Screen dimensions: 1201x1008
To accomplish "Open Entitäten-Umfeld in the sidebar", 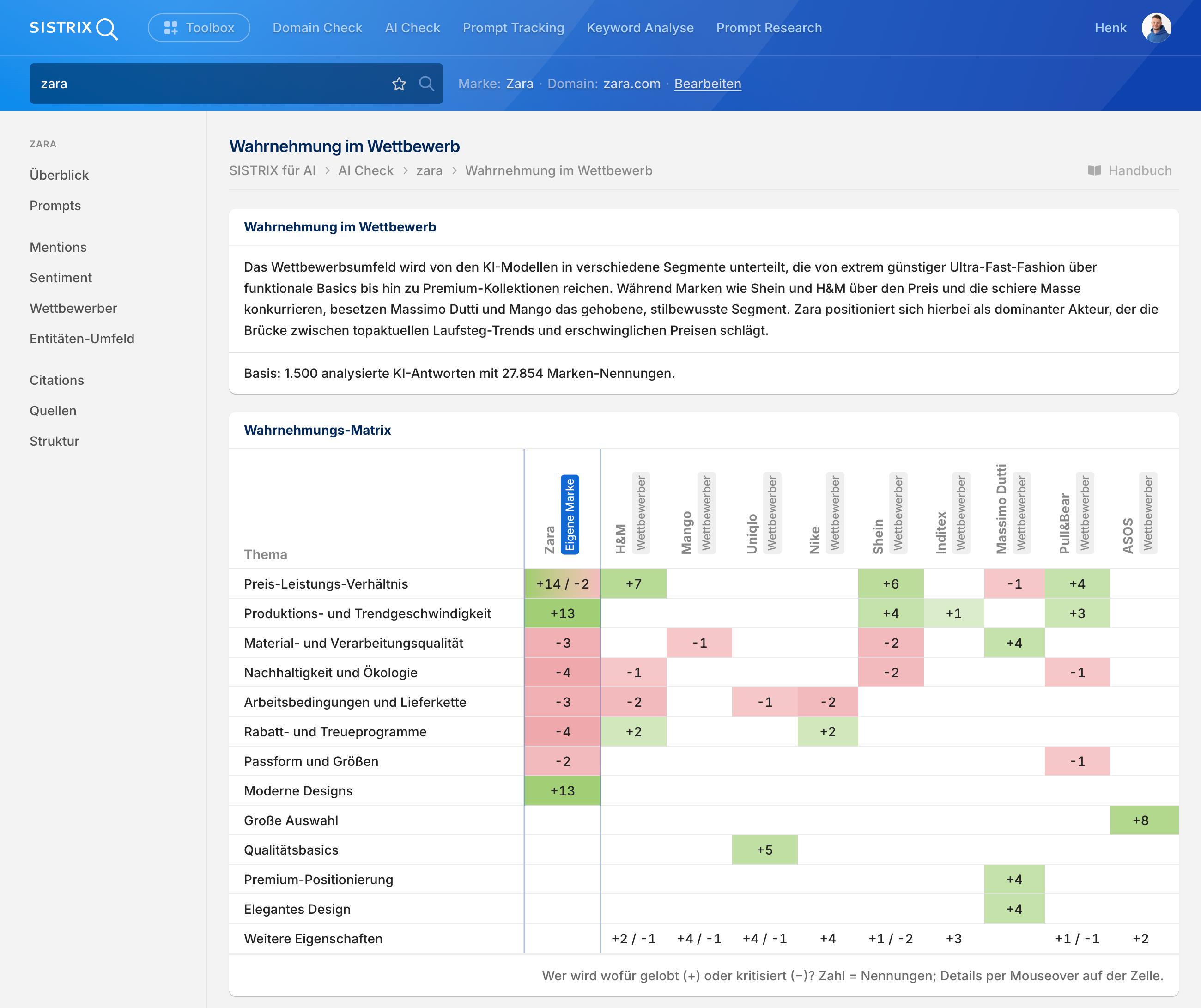I will click(82, 339).
